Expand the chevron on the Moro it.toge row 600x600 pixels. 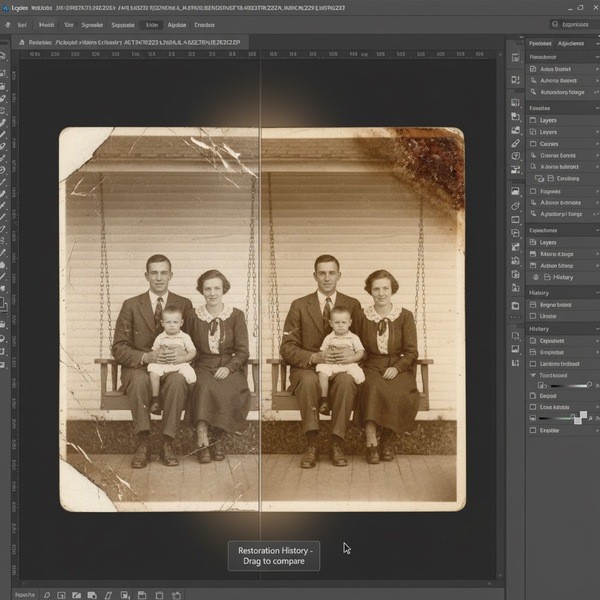point(597,254)
